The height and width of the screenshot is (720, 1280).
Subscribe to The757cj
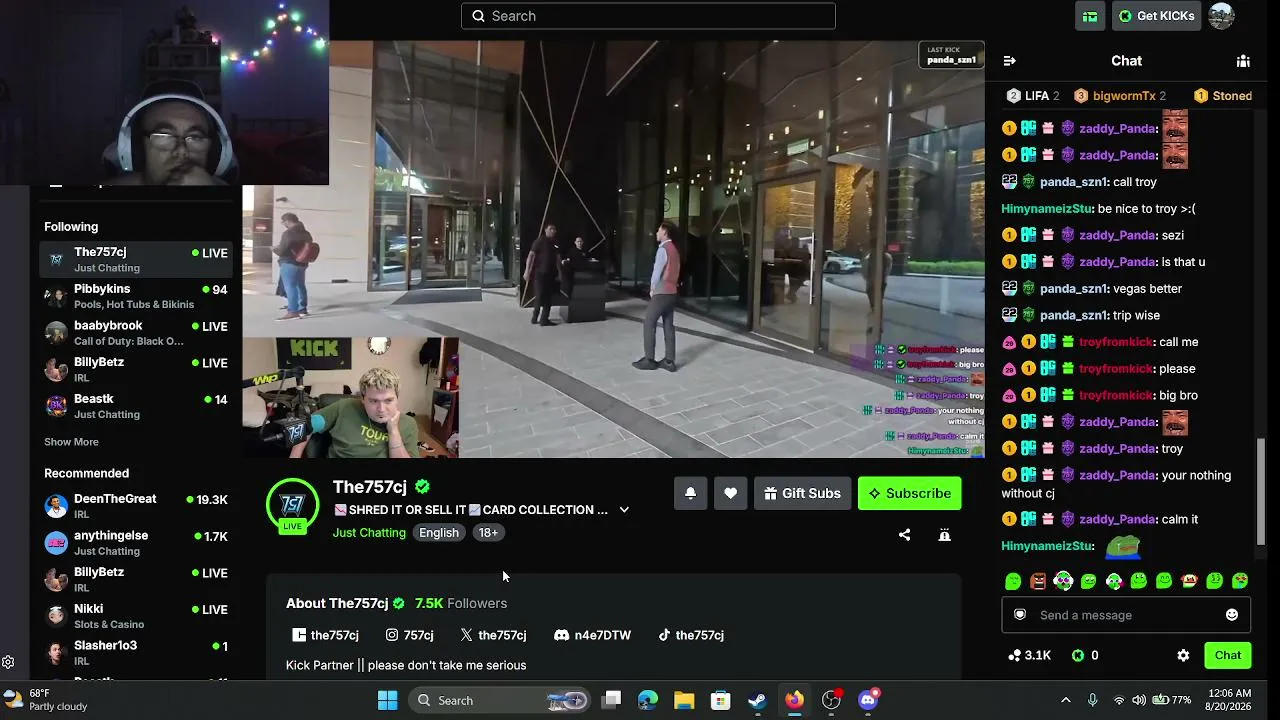coord(909,493)
